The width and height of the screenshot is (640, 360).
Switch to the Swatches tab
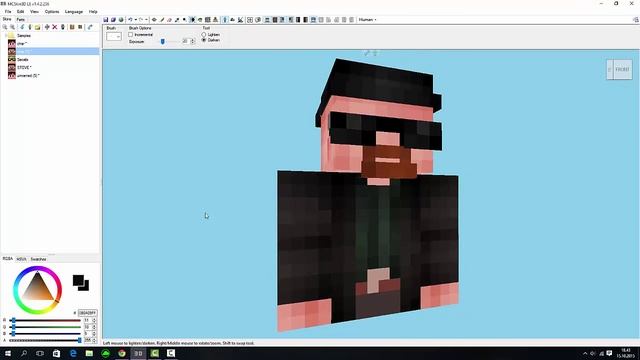pos(38,259)
